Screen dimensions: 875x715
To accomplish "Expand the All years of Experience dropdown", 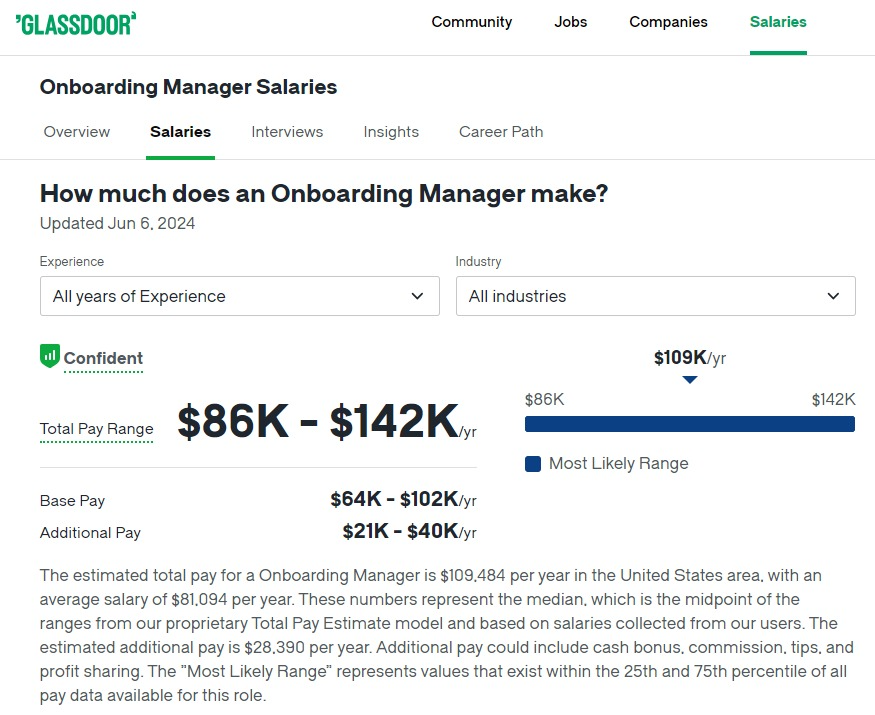I will click(x=239, y=296).
